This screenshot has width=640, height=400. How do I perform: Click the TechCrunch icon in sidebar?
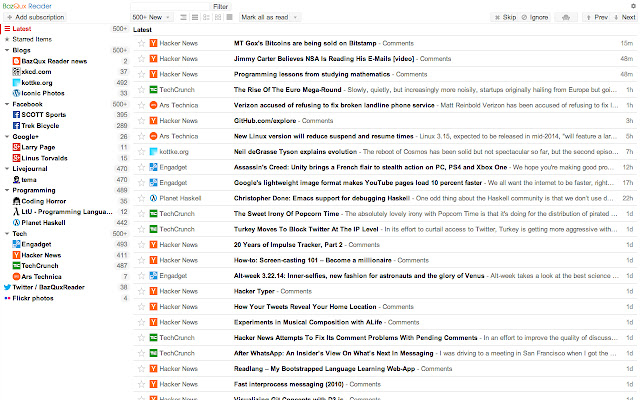point(16,266)
